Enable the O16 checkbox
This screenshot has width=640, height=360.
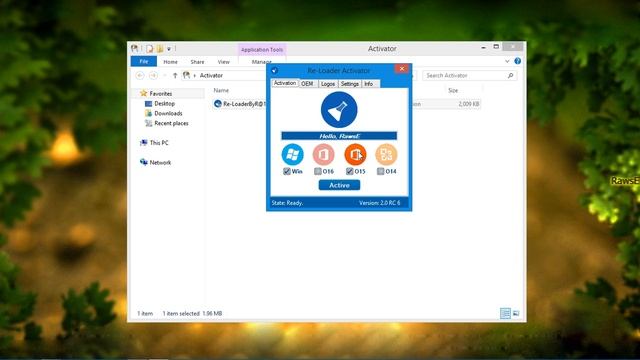coord(318,171)
